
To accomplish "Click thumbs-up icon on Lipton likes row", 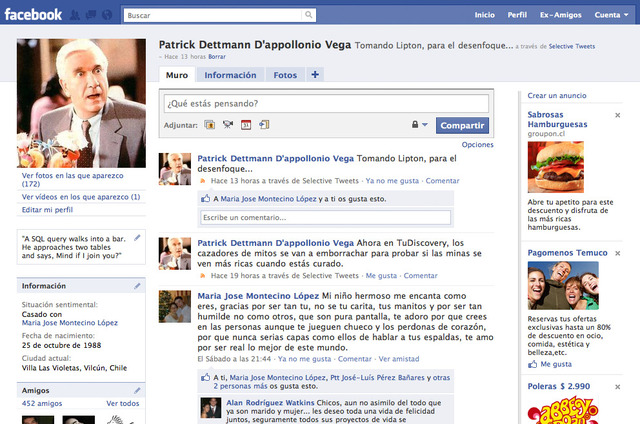I will 205,199.
